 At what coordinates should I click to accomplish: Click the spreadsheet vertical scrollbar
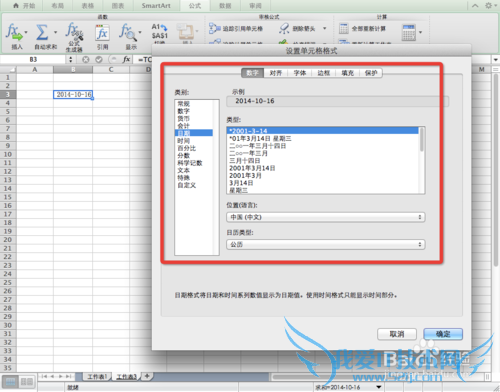pyautogui.click(x=495, y=170)
